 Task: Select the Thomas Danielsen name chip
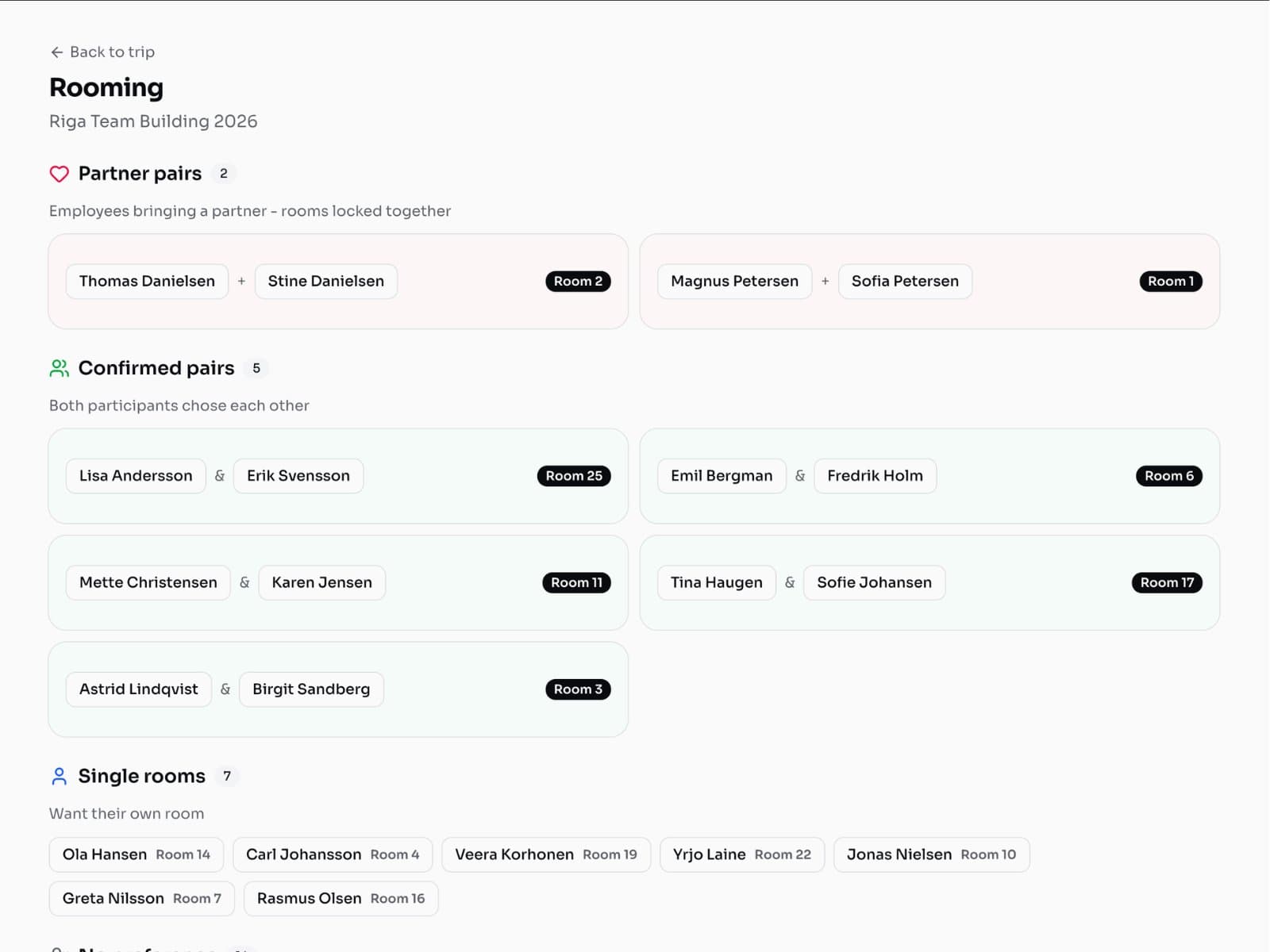pos(146,281)
